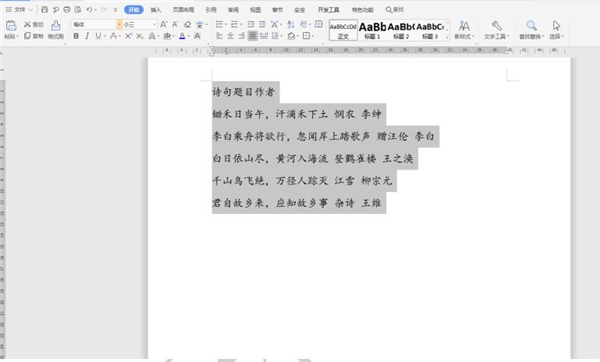Switch to the 审阅 (Review) tab

coord(233,10)
